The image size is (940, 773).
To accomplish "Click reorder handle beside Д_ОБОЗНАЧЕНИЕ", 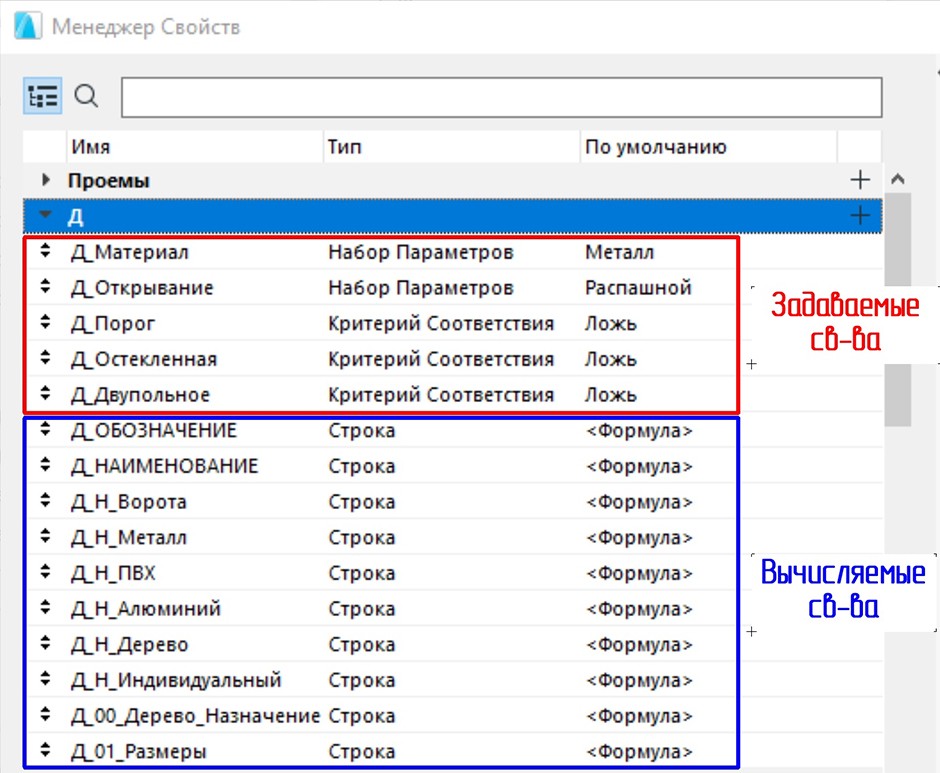I will (45, 431).
